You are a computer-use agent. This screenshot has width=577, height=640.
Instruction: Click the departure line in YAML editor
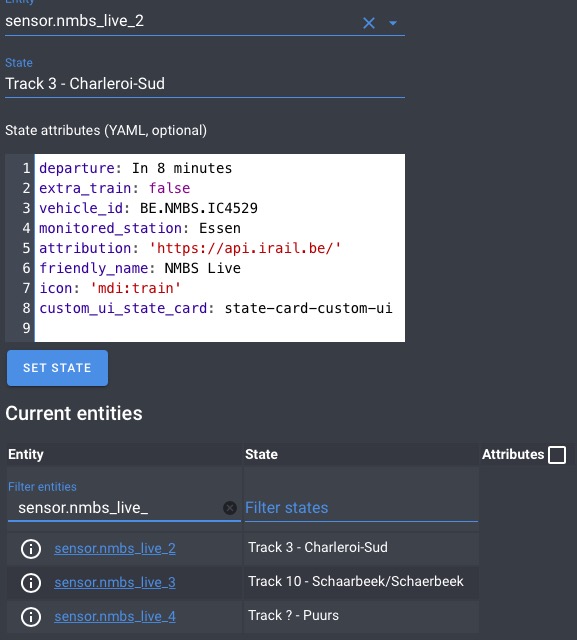coord(135,168)
